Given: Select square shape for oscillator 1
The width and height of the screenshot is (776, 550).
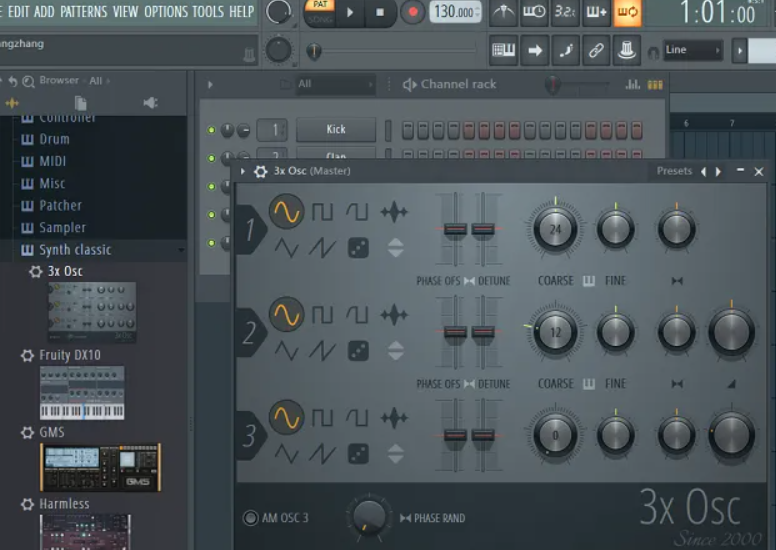Looking at the screenshot, I should pyautogui.click(x=322, y=212).
